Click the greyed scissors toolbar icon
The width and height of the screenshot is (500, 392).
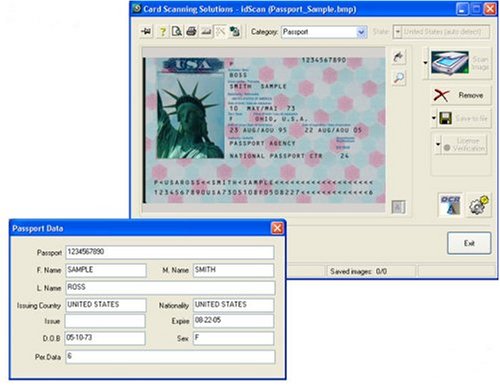[220, 32]
